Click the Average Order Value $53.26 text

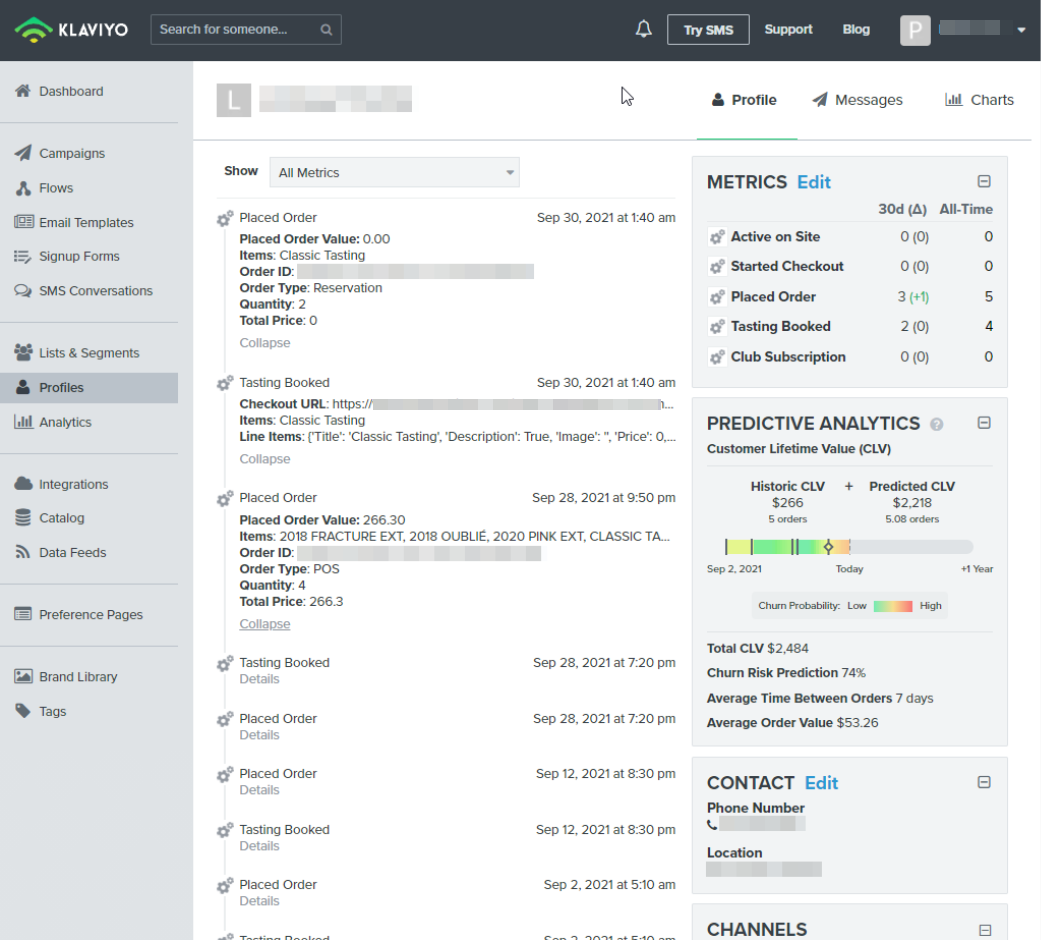[x=792, y=723]
